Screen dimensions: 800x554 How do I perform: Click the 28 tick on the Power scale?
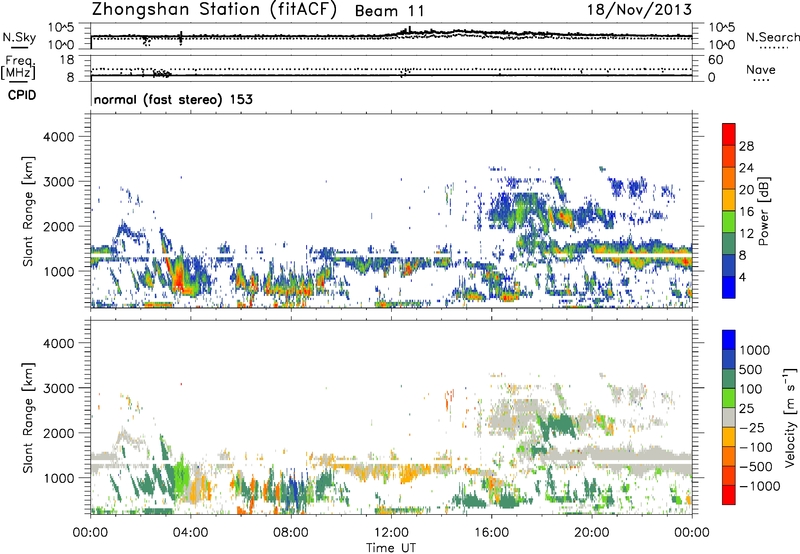(746, 146)
